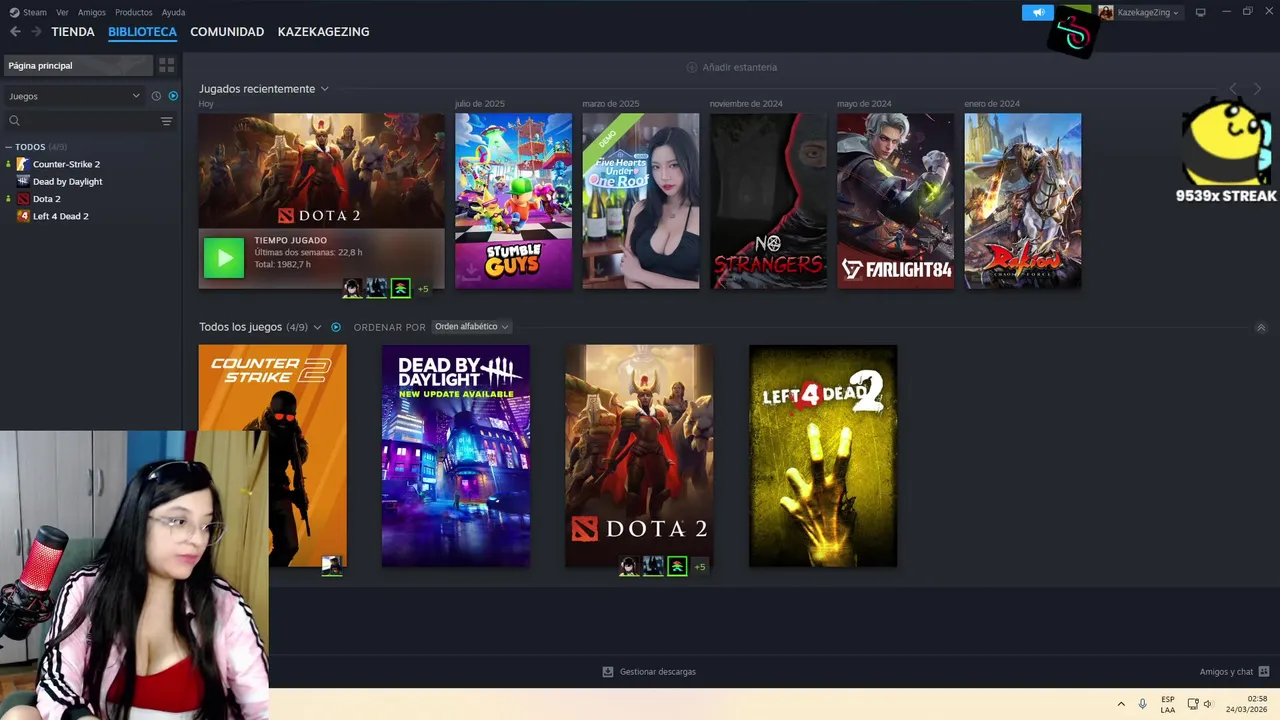This screenshot has height=720, width=1280.
Task: Click green-bordered friend avatar on Dota 2 cover
Action: 677,566
